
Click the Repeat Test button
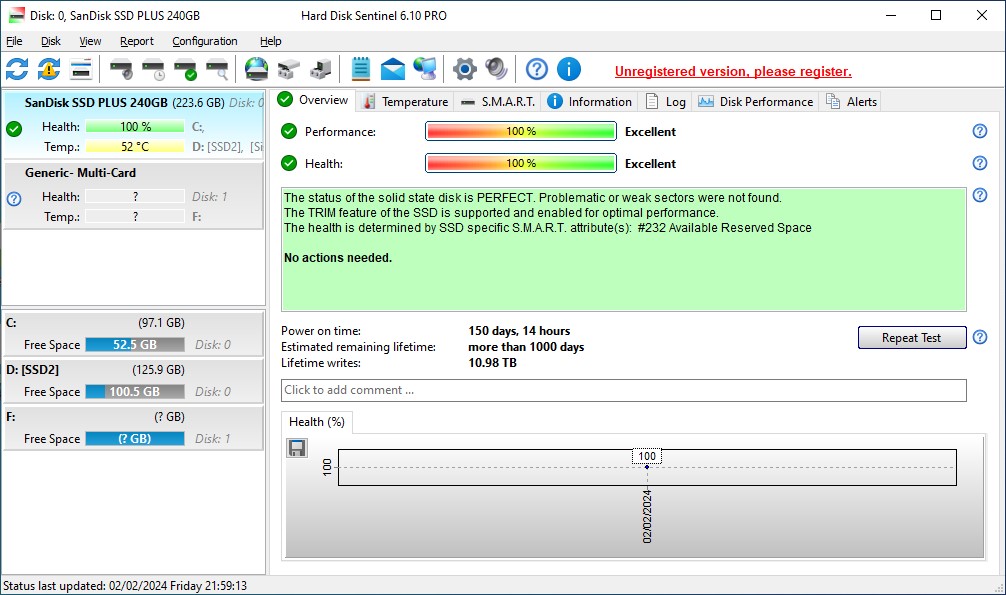[912, 338]
